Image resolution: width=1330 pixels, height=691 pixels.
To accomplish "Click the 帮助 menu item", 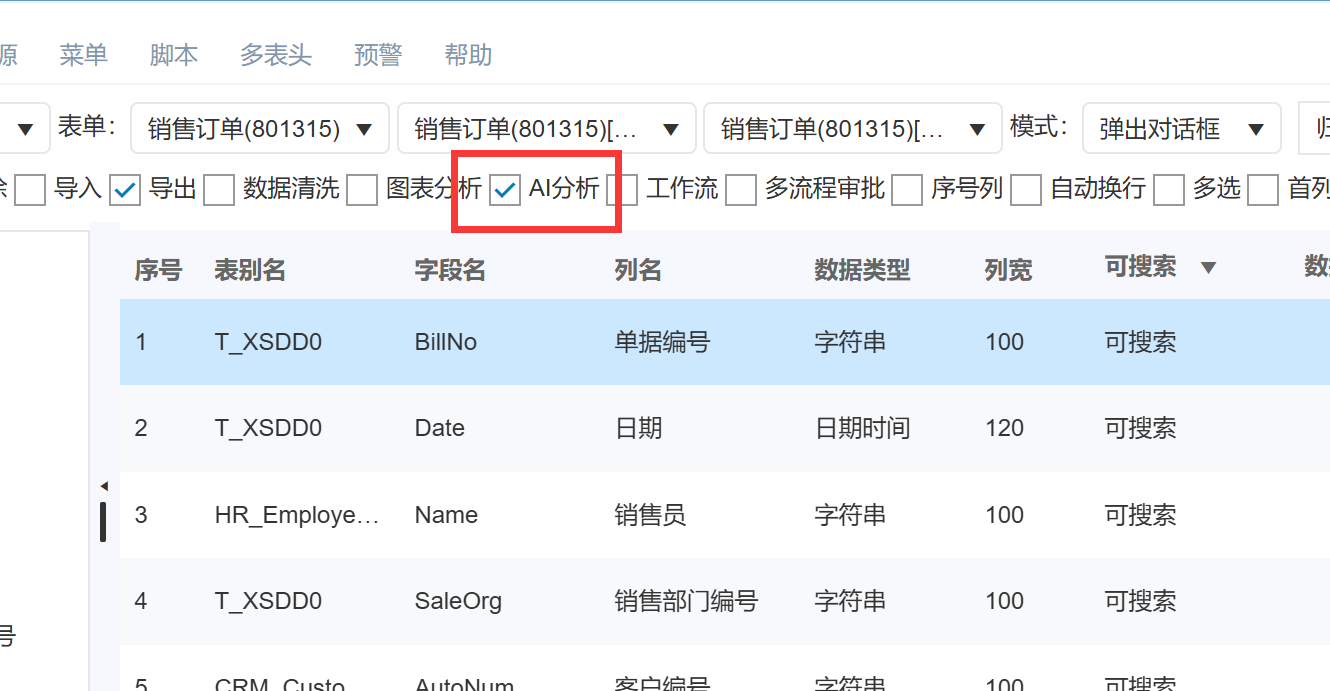I will tap(468, 55).
